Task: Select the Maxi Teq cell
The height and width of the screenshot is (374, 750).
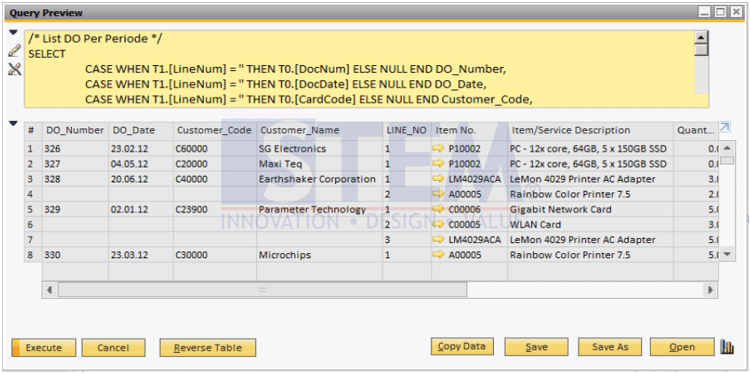Action: [x=320, y=164]
